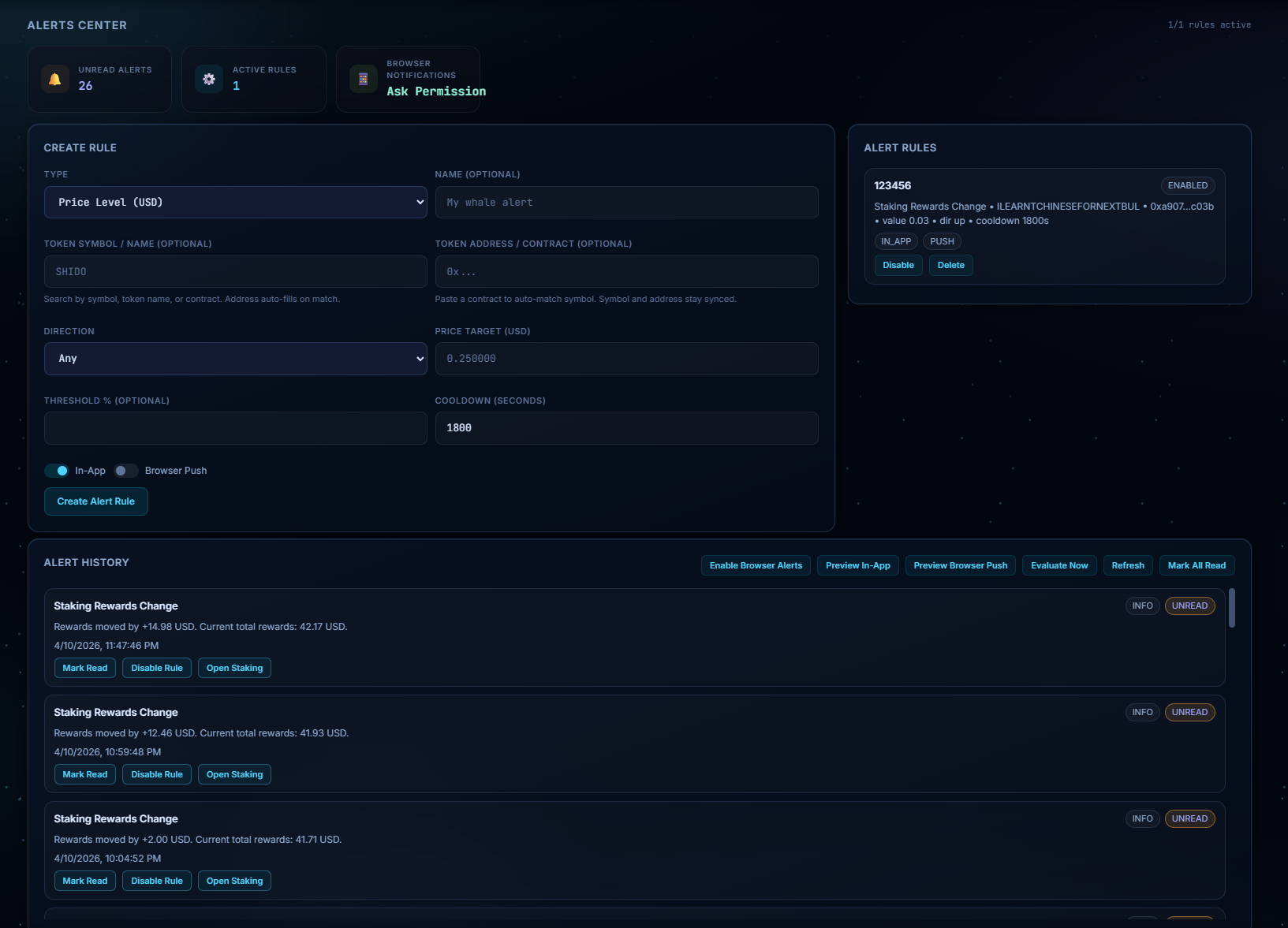Disable the rule named 123456
The height and width of the screenshot is (928, 1288).
[x=898, y=265]
